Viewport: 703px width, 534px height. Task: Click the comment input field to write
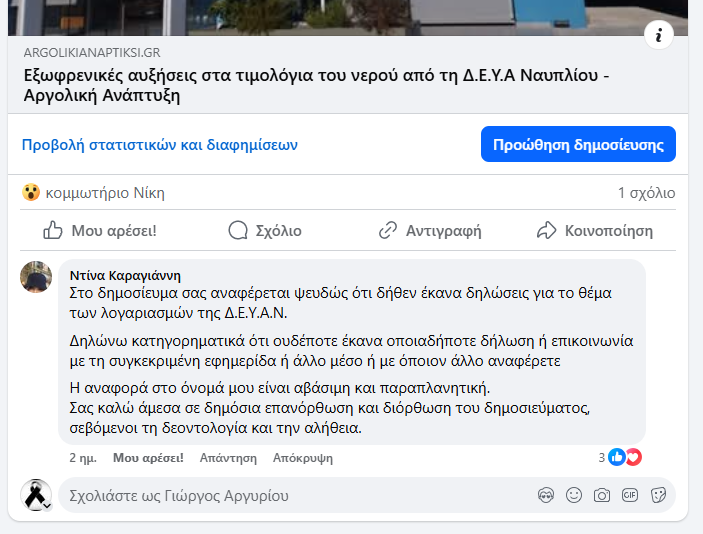coord(290,496)
